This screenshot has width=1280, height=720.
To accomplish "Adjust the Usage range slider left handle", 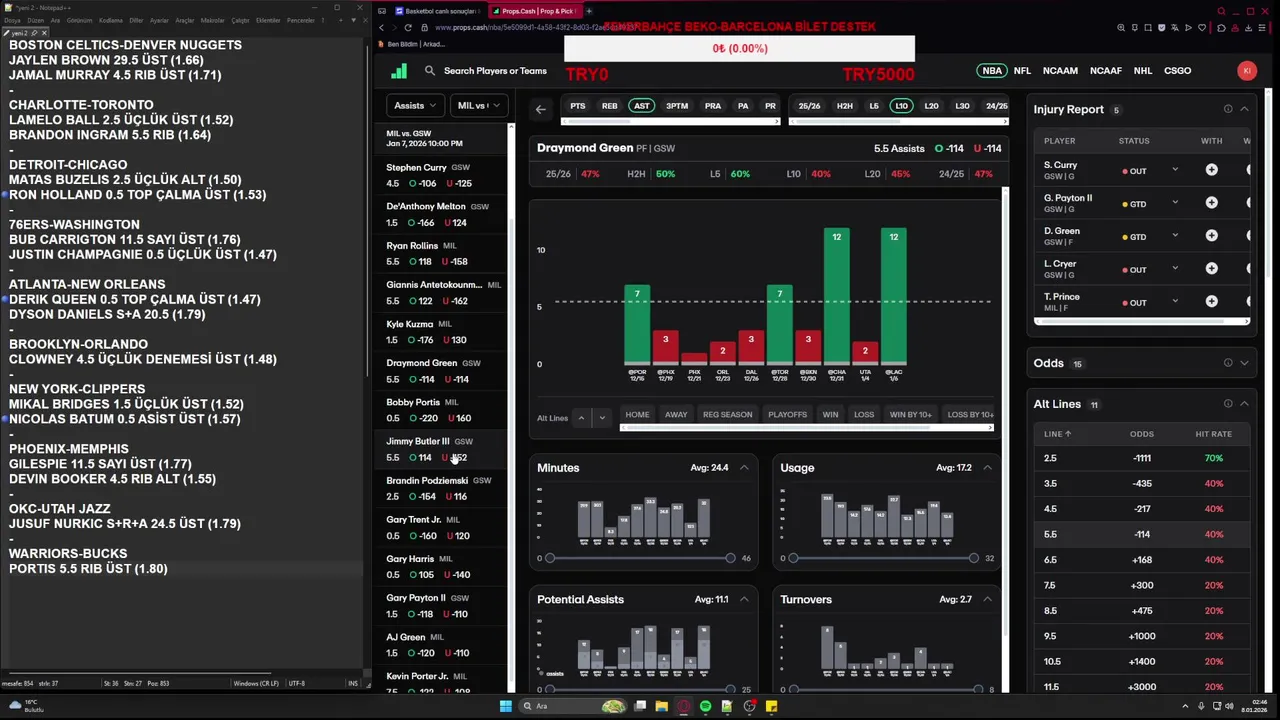I will click(x=793, y=558).
